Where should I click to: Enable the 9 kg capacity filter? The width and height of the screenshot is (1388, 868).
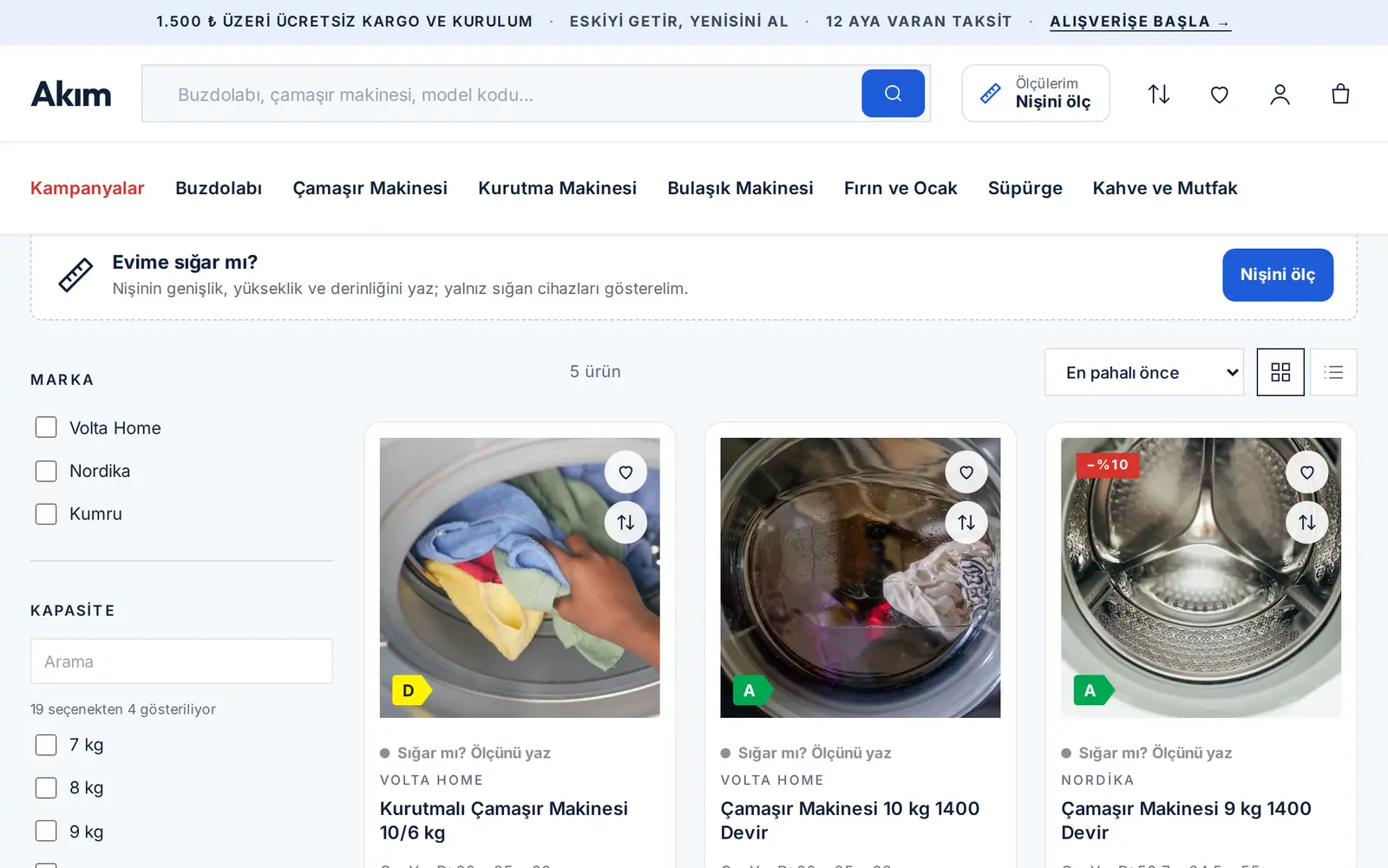pos(46,832)
